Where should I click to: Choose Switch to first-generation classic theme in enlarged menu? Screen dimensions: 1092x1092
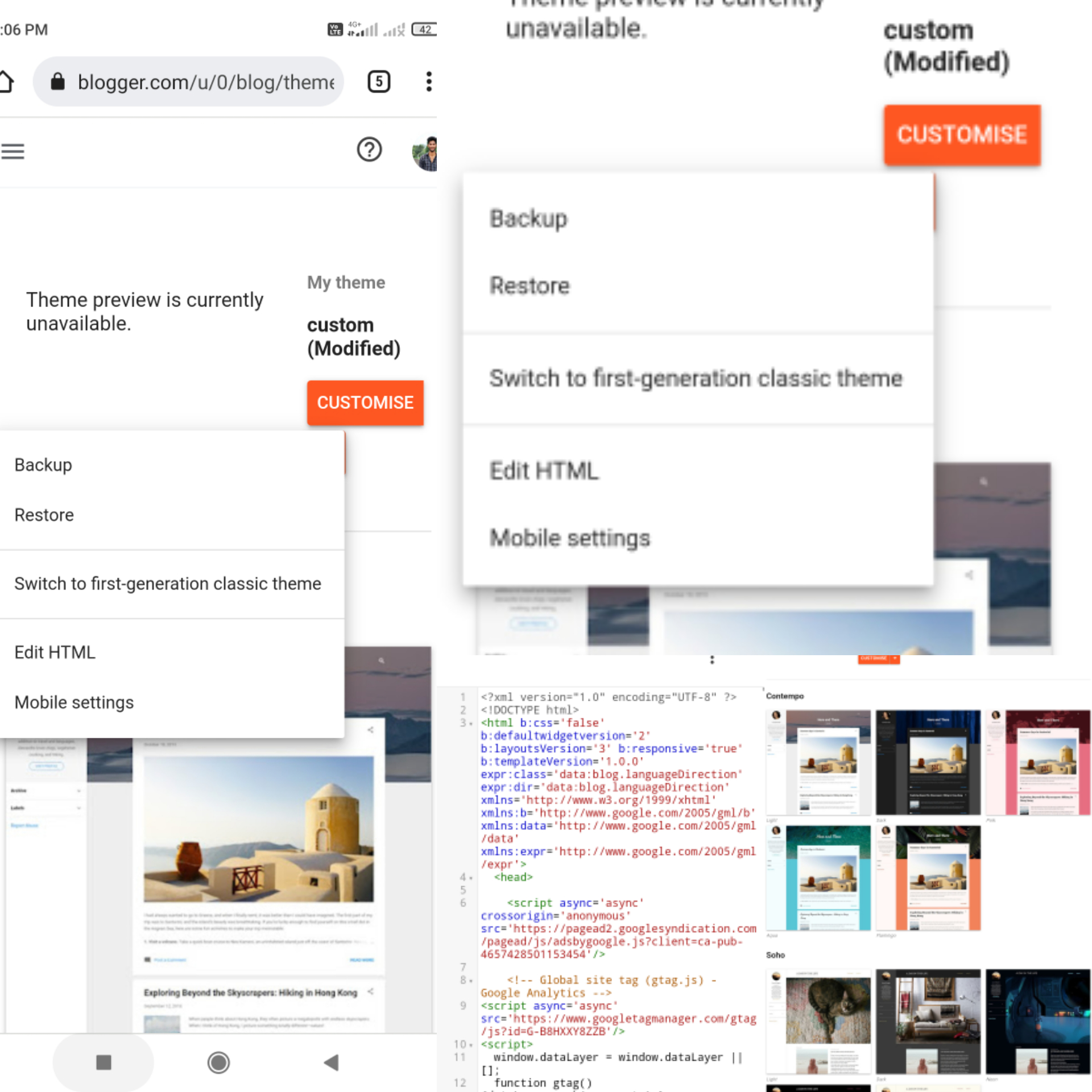(x=698, y=378)
